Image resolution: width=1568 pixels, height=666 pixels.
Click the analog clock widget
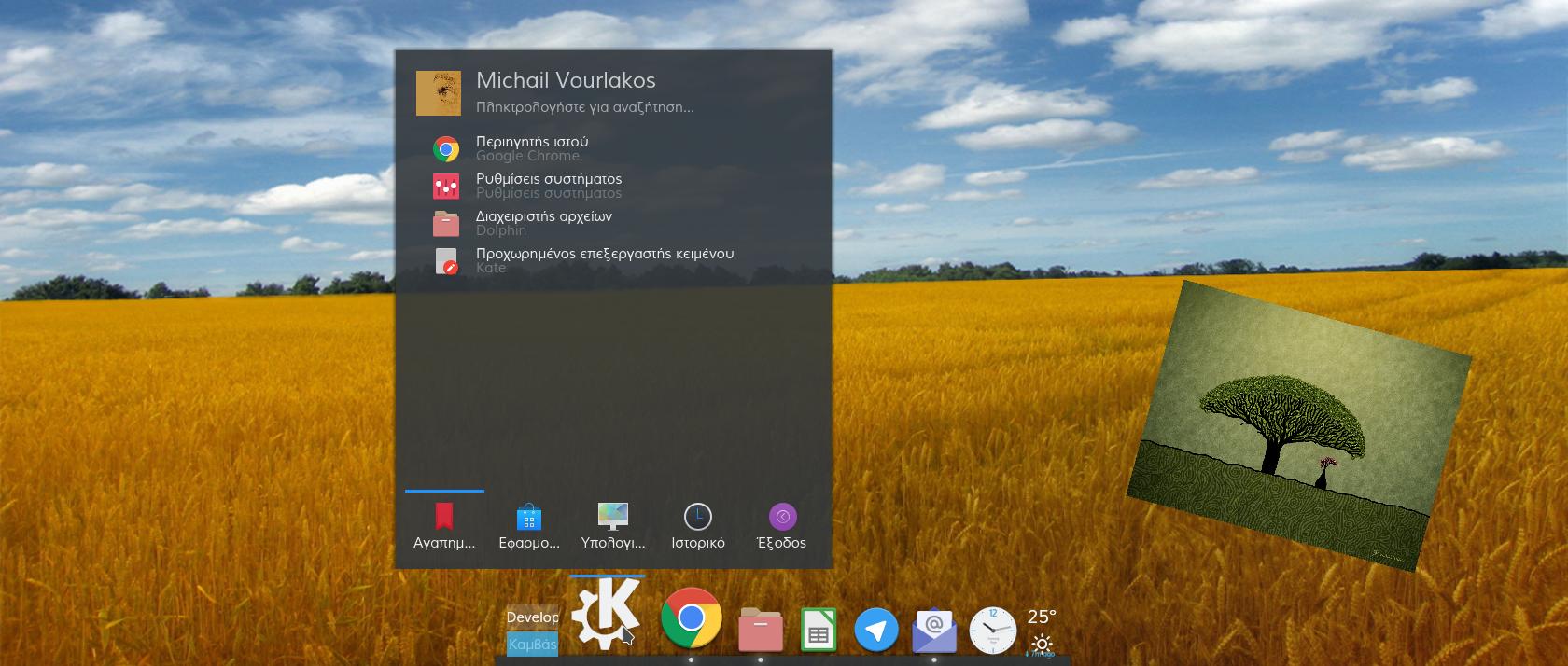(x=992, y=631)
